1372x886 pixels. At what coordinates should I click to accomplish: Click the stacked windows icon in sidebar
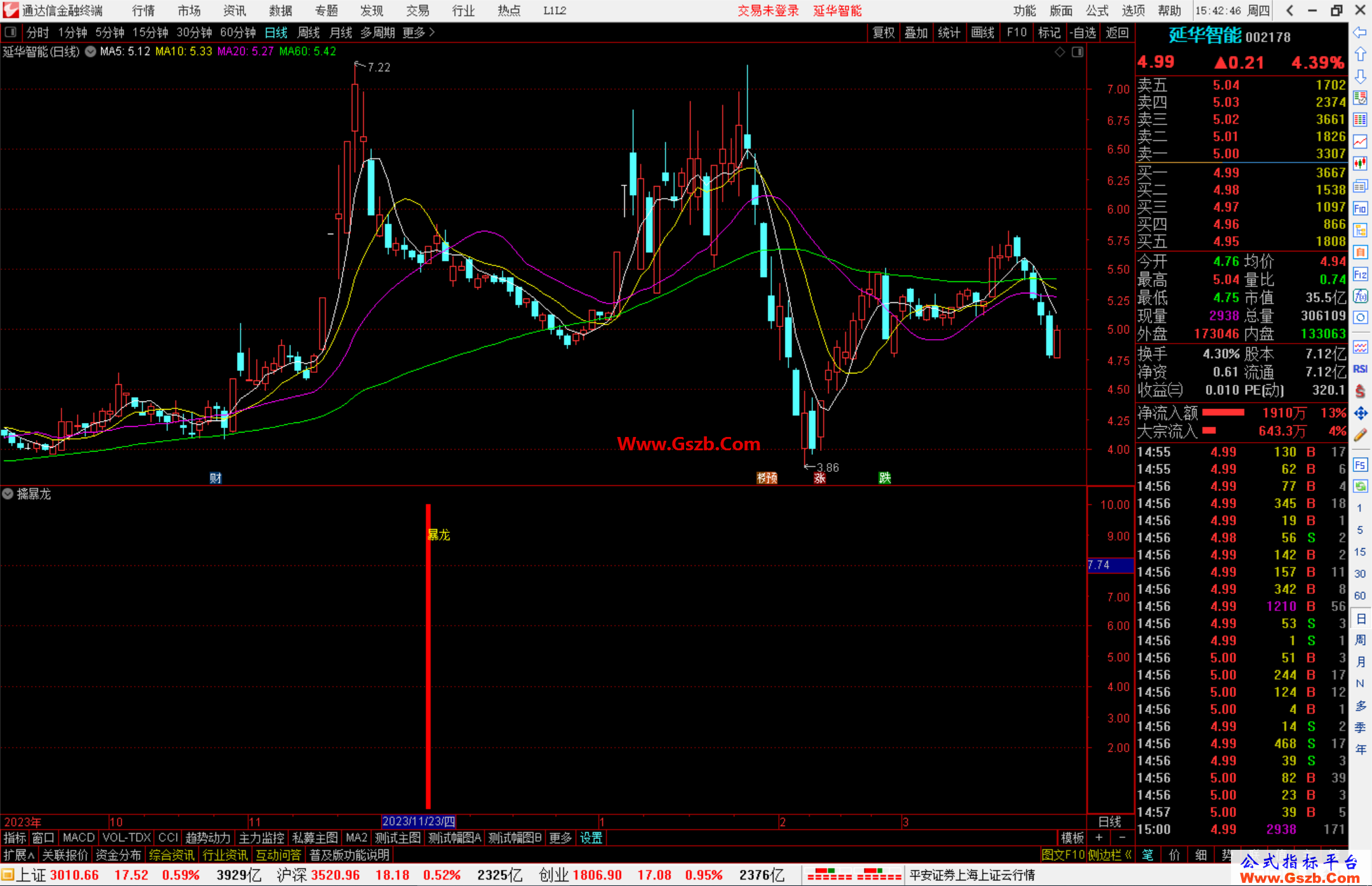pos(1360,186)
